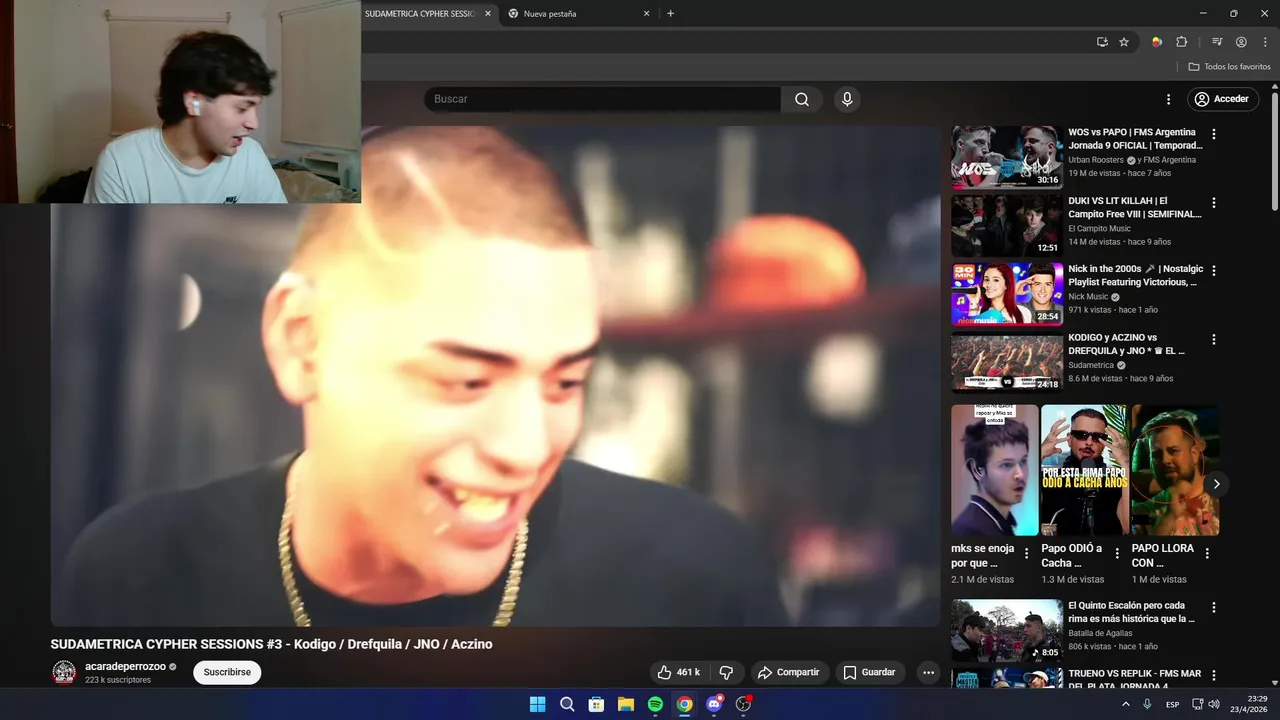
Task: Open File Explorer from taskbar
Action: pos(625,704)
